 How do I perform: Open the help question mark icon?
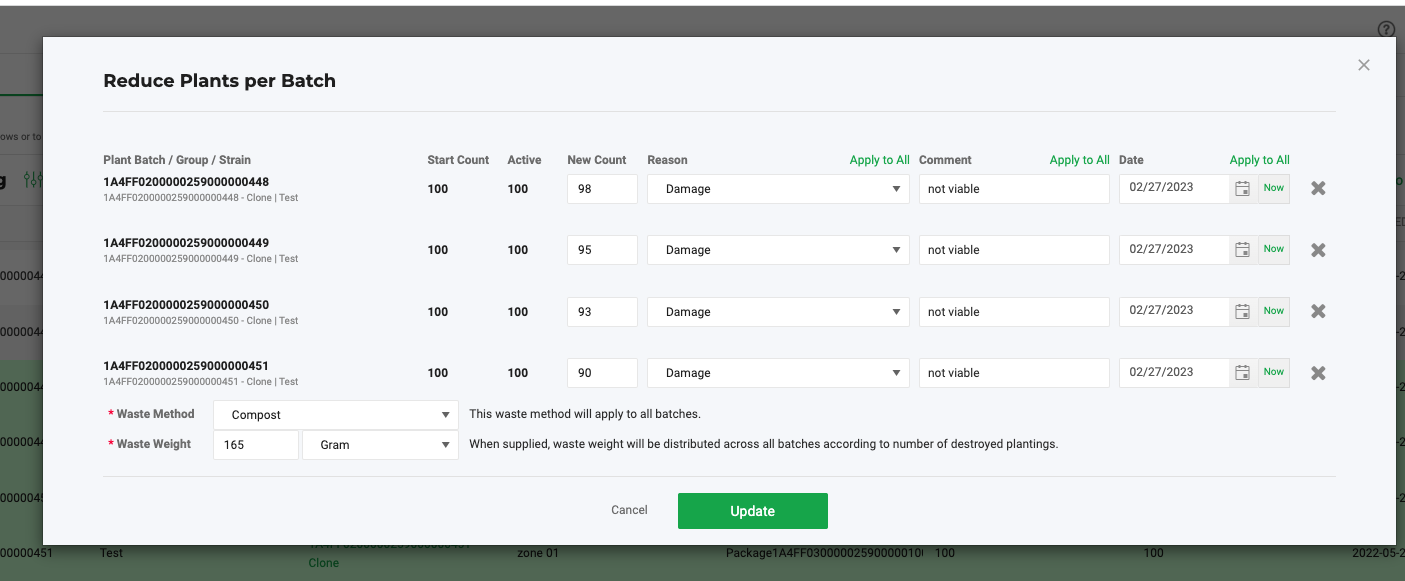coord(1386,30)
